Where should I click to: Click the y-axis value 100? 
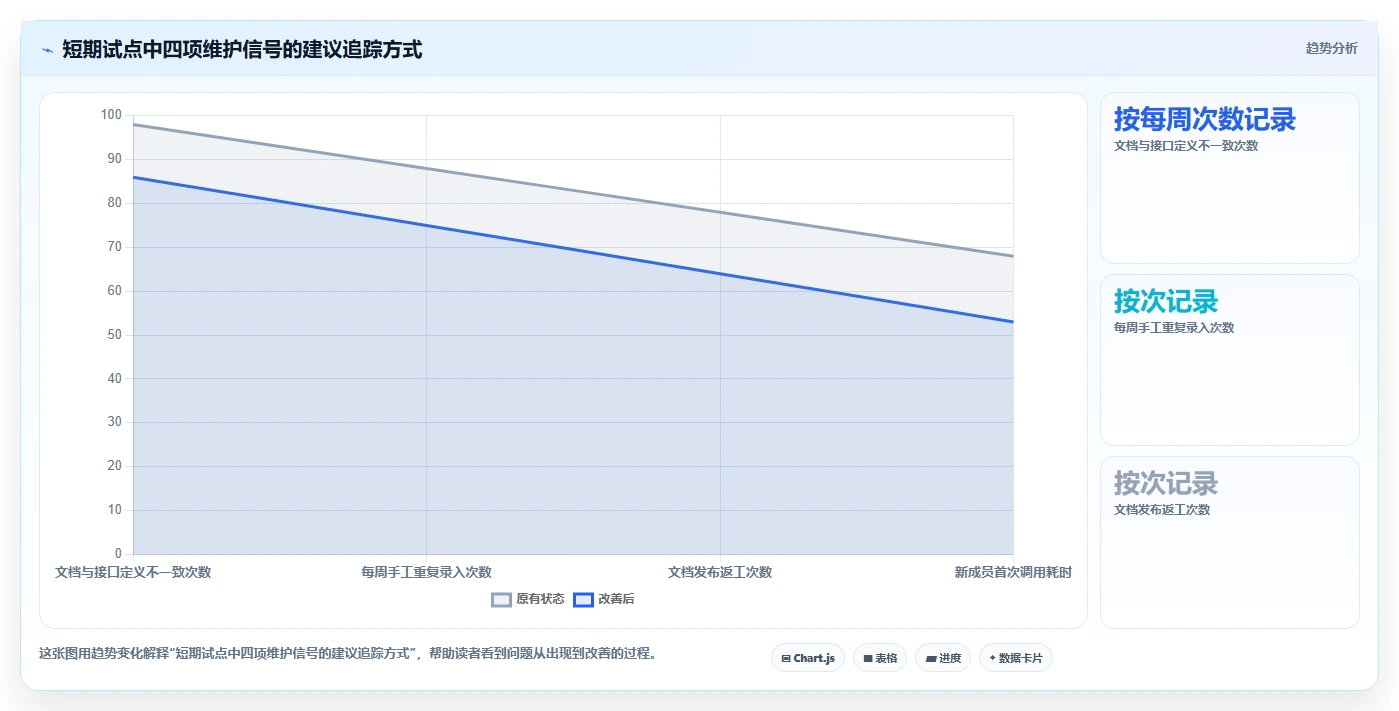click(x=111, y=115)
